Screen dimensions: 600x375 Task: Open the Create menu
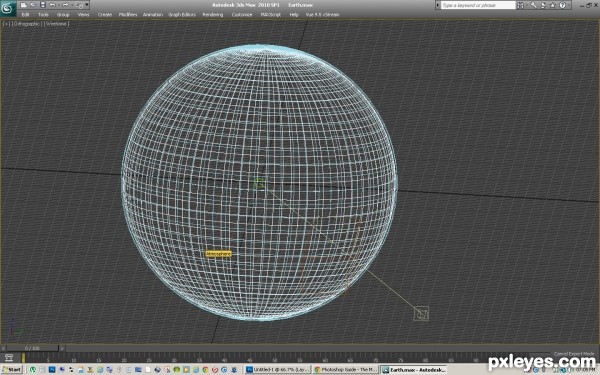point(104,15)
